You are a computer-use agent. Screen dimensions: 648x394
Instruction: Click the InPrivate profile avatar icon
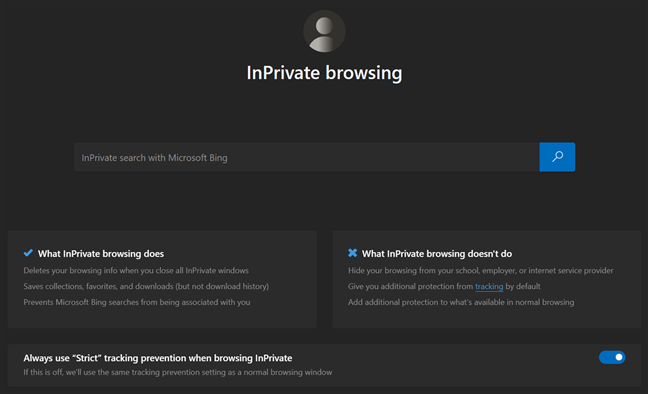324,31
